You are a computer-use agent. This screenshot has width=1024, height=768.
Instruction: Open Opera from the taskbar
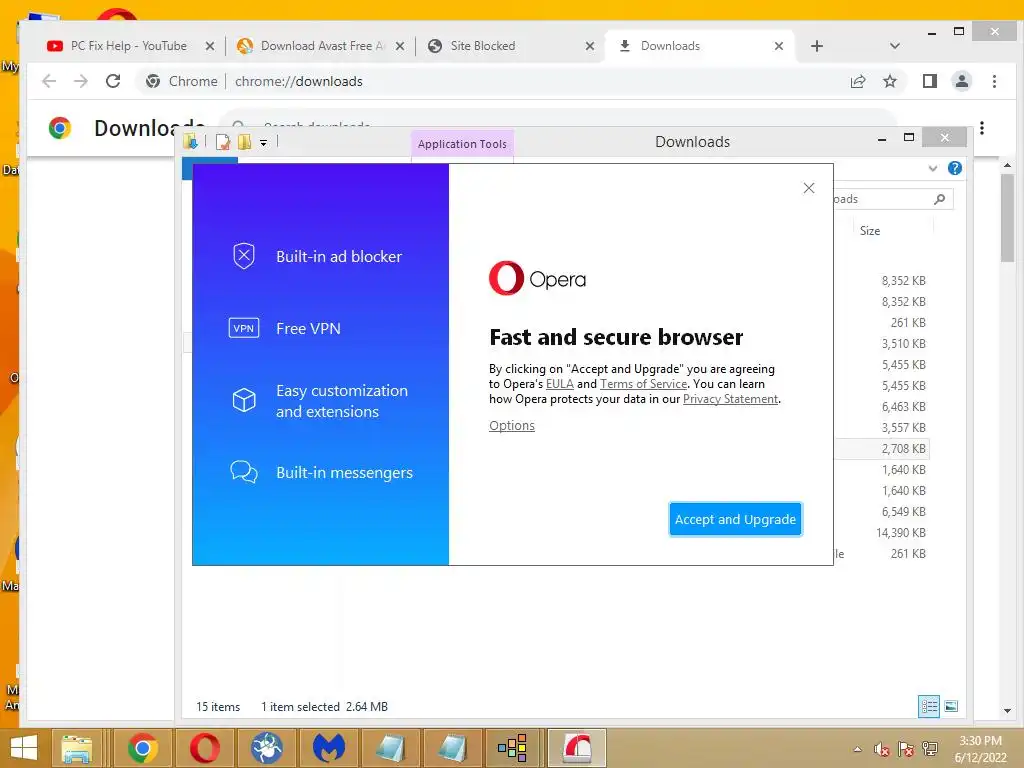[204, 748]
